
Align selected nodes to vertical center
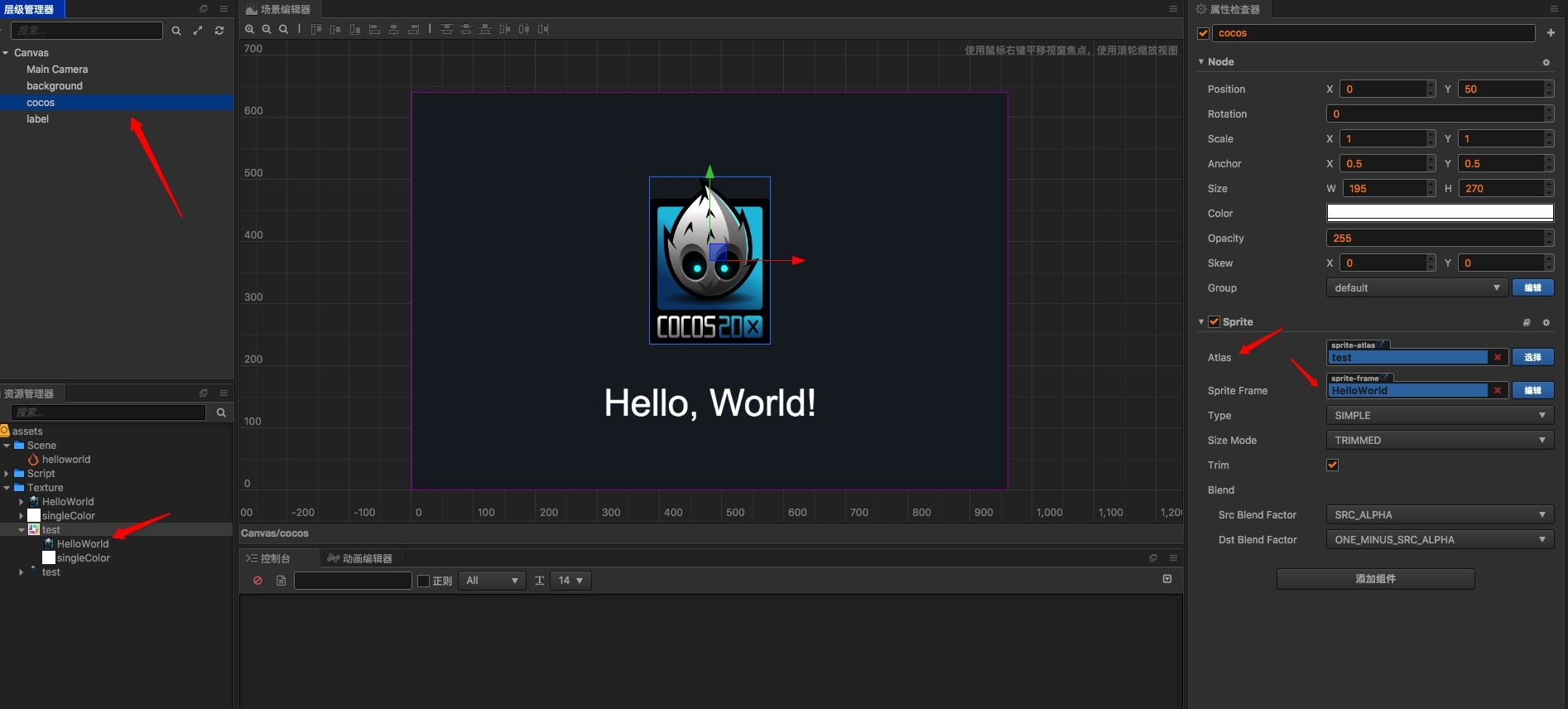pyautogui.click(x=335, y=29)
